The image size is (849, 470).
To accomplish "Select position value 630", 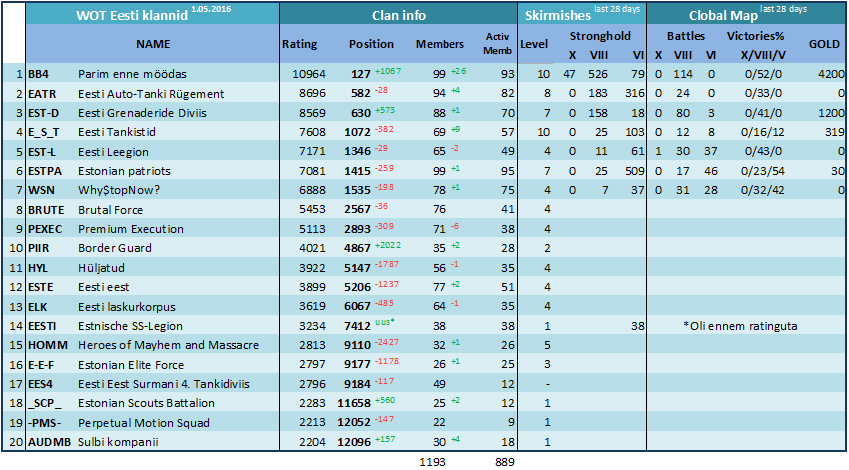I will coord(361,113).
